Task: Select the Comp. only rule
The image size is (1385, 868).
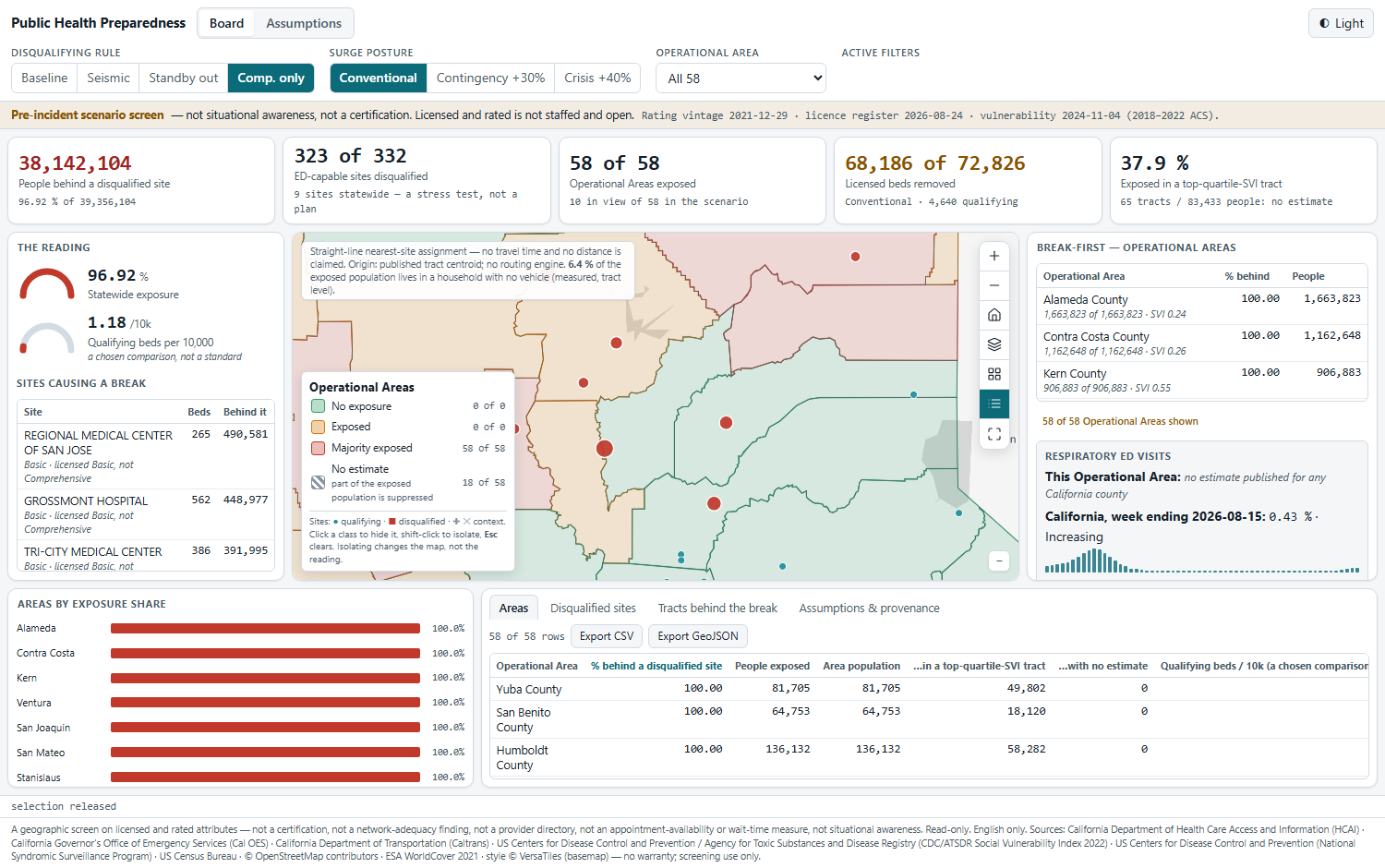Action: pos(271,78)
